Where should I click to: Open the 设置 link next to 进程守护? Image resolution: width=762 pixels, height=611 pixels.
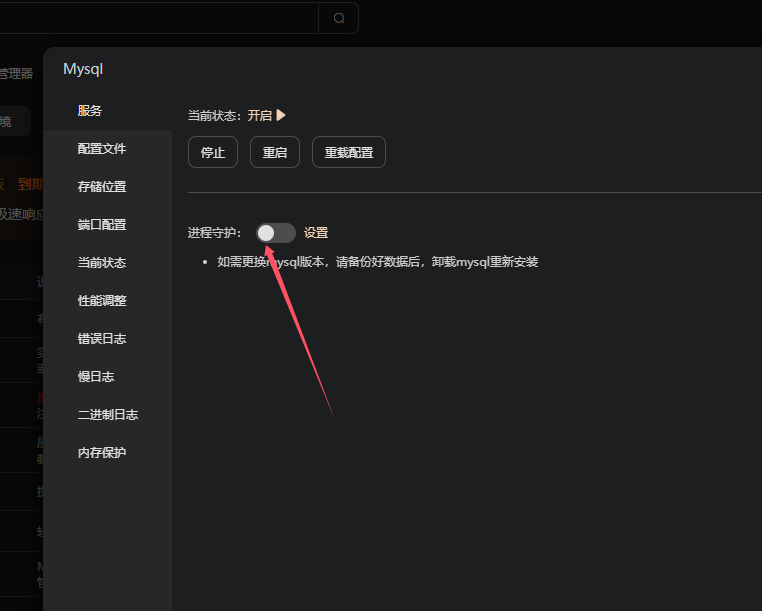coord(316,233)
